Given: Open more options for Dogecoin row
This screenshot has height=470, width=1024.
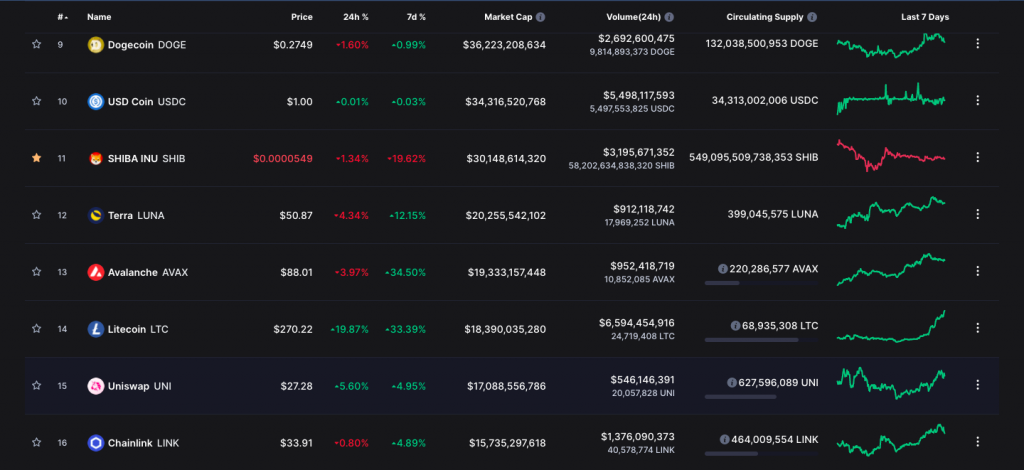Looking at the screenshot, I should pyautogui.click(x=978, y=44).
